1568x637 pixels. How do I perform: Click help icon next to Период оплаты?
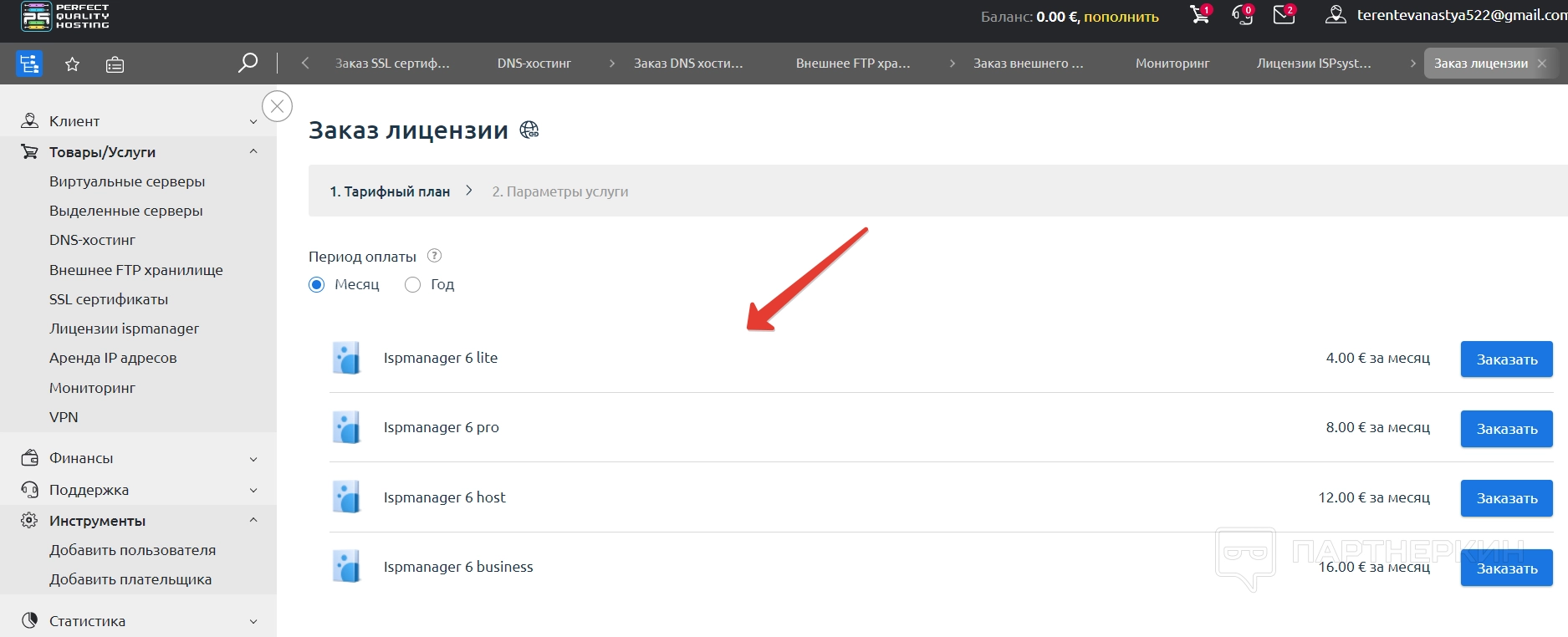click(434, 256)
